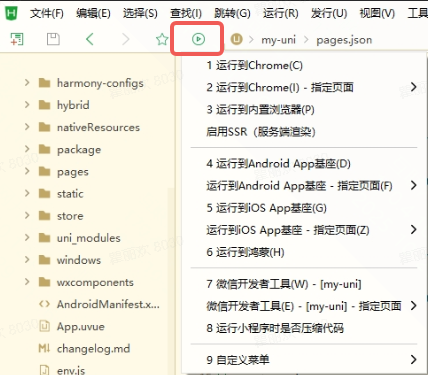This screenshot has width=428, height=375.
Task: Open the 运行(R) menu
Action: coord(281,13)
